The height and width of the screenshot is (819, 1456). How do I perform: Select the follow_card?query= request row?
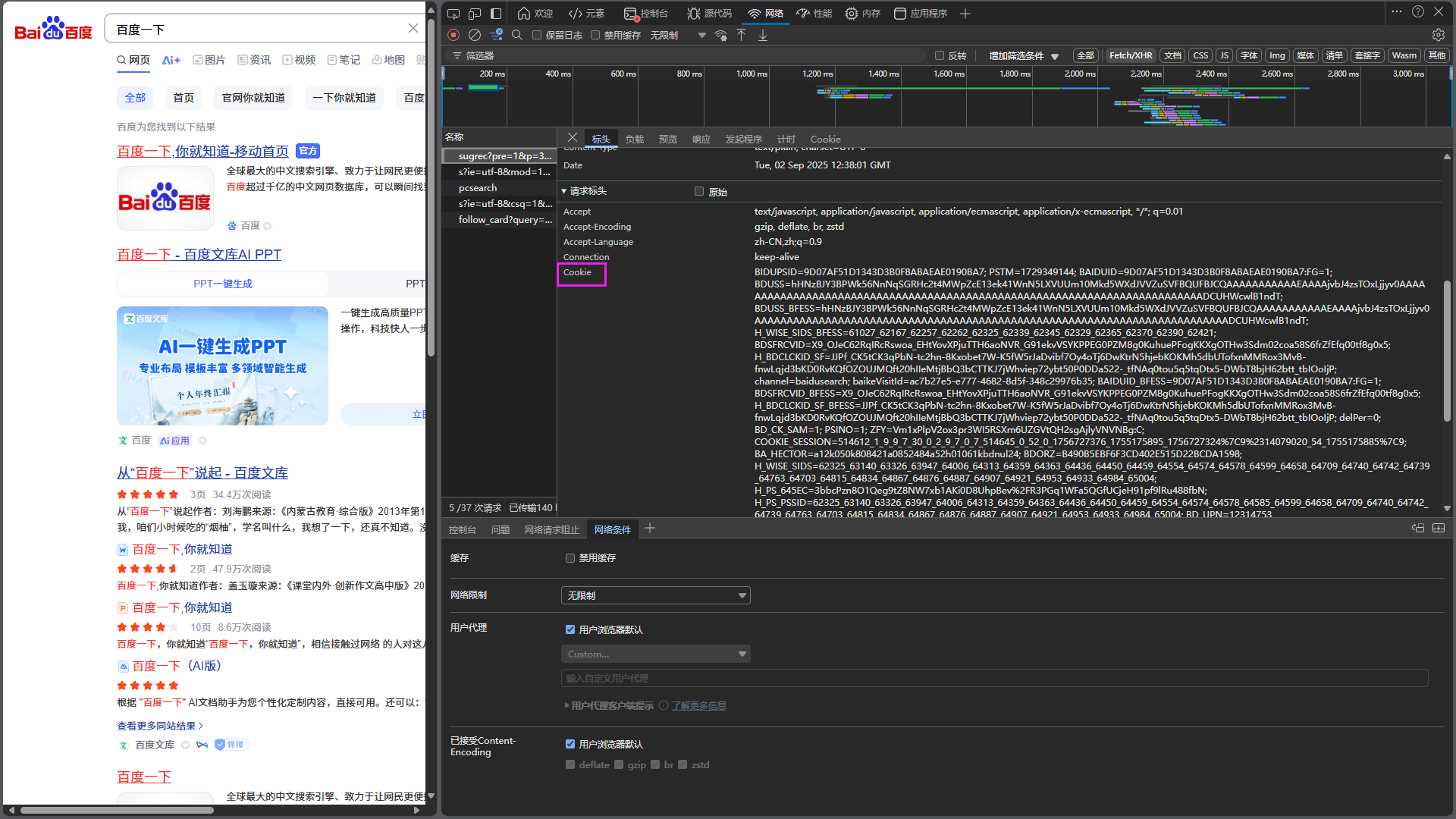pyautogui.click(x=499, y=219)
